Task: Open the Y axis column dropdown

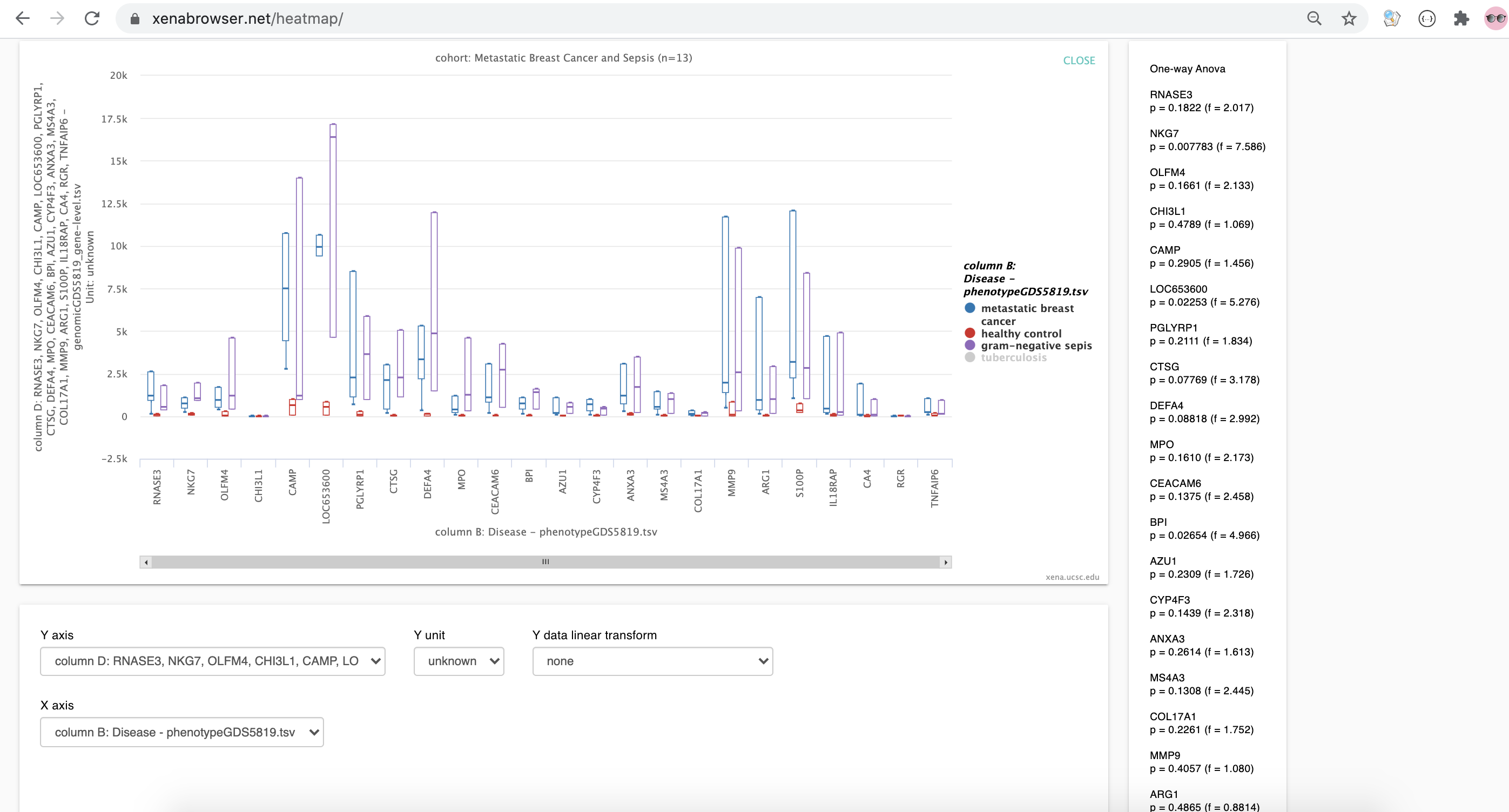Action: pyautogui.click(x=213, y=661)
